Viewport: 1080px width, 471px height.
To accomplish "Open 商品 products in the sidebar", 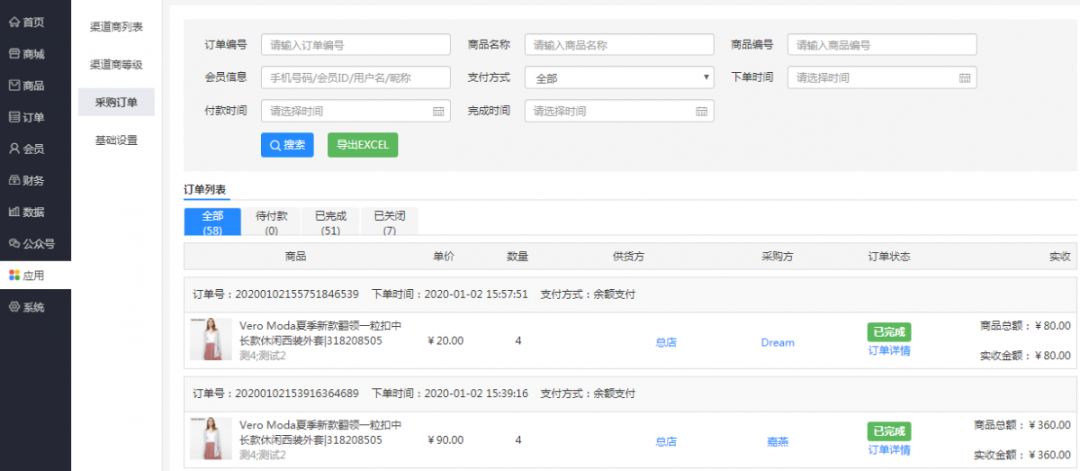I will pyautogui.click(x=28, y=85).
